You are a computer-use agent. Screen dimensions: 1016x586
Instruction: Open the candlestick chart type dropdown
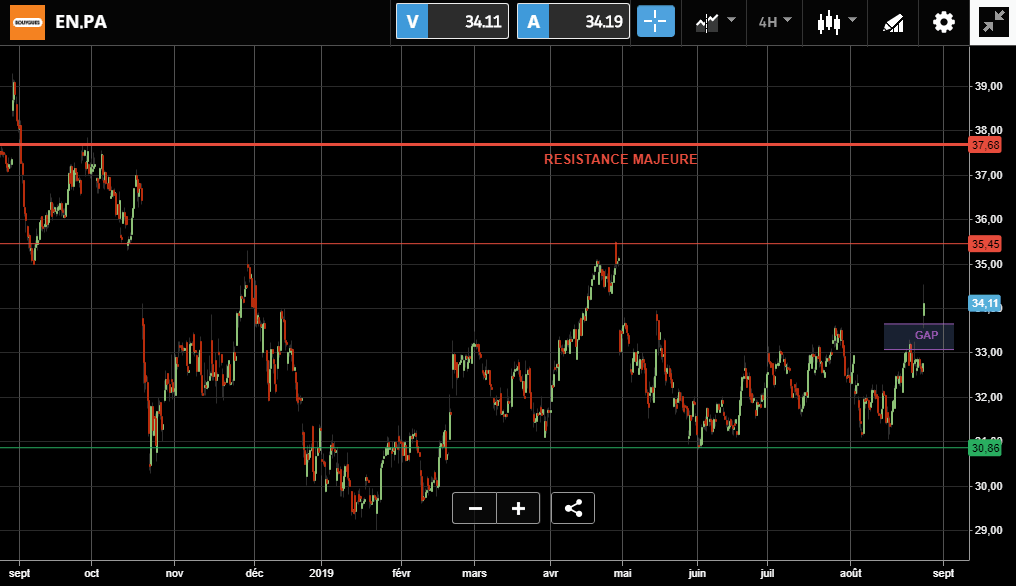pos(837,23)
